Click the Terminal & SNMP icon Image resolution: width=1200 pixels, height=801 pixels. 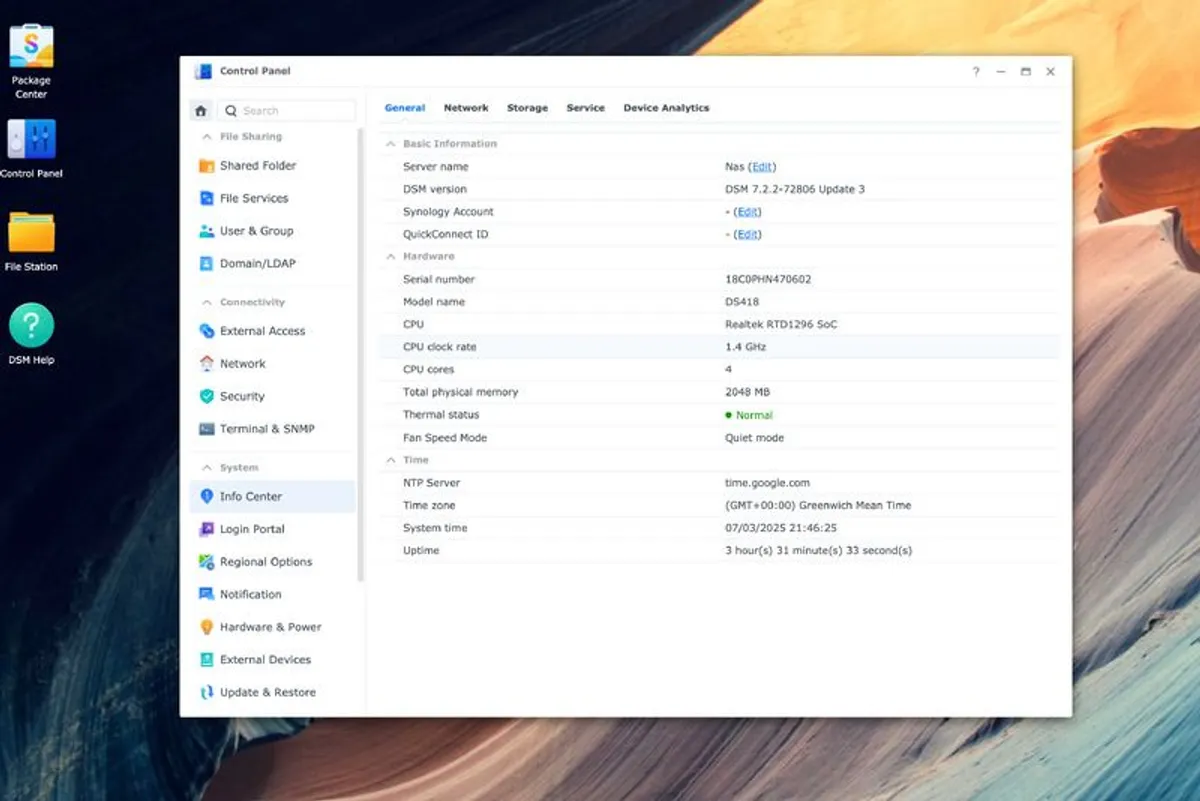[207, 429]
